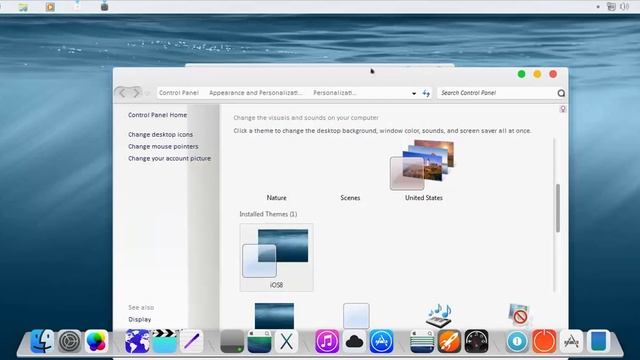This screenshot has height=360, width=640.
Task: Click the Control Panel breadcrumb
Action: point(179,93)
